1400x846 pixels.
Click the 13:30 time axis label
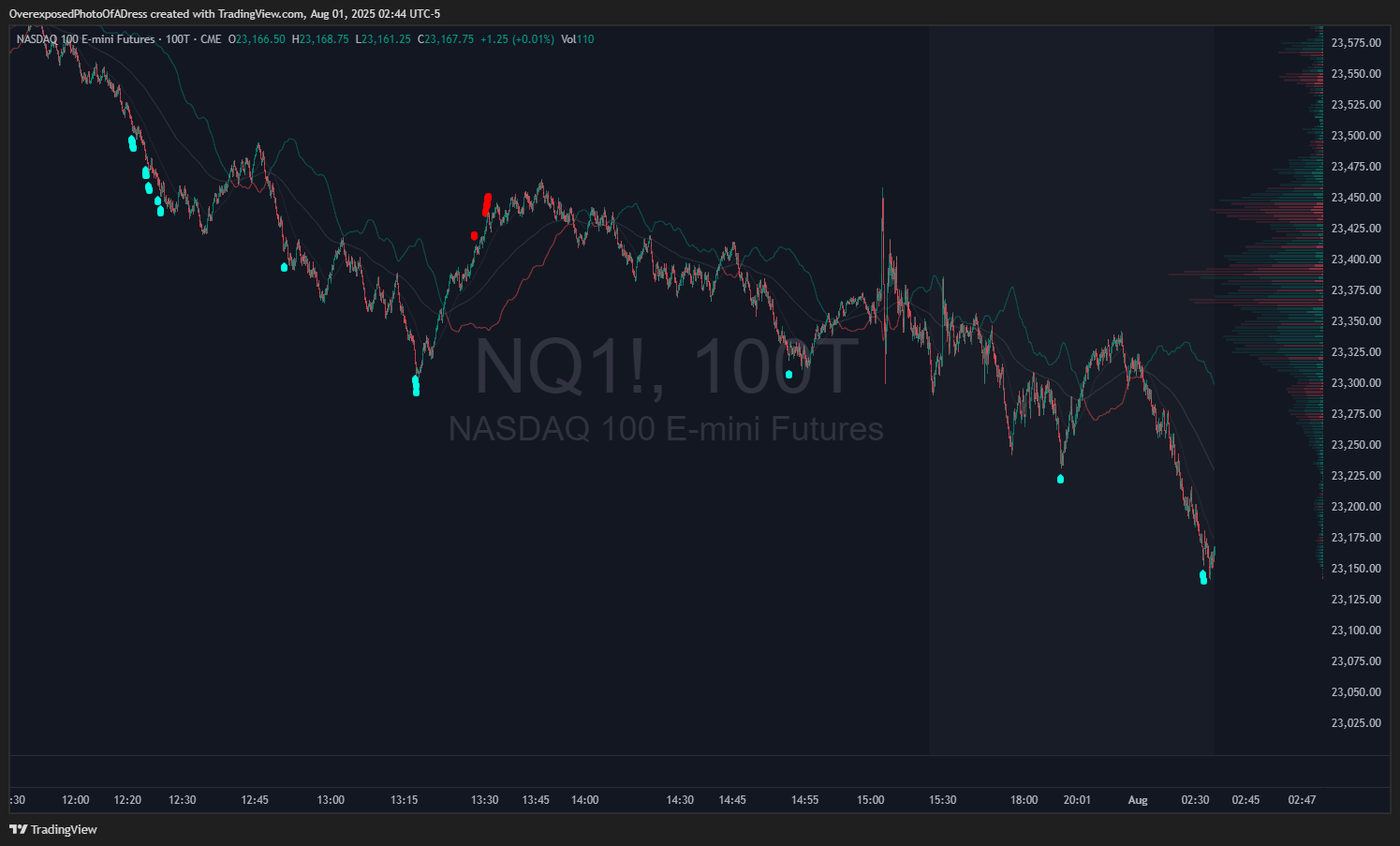[x=485, y=800]
